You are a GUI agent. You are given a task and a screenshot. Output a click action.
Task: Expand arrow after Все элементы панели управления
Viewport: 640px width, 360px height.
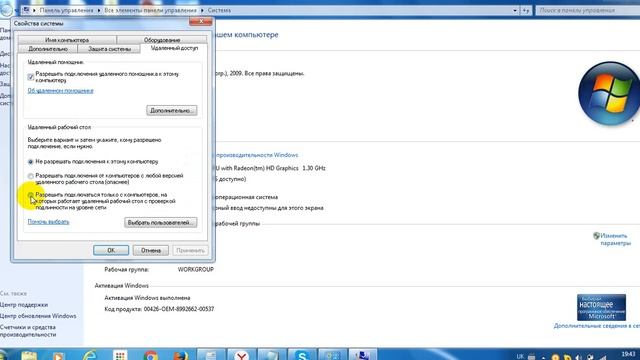(202, 10)
